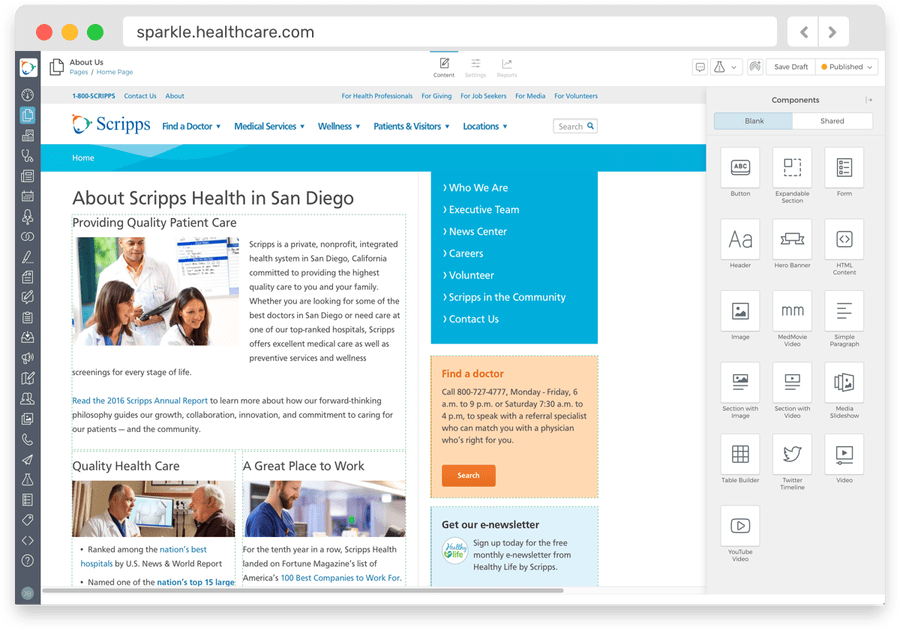The image size is (900, 630).
Task: Expand the Wellness menu
Action: click(x=339, y=126)
